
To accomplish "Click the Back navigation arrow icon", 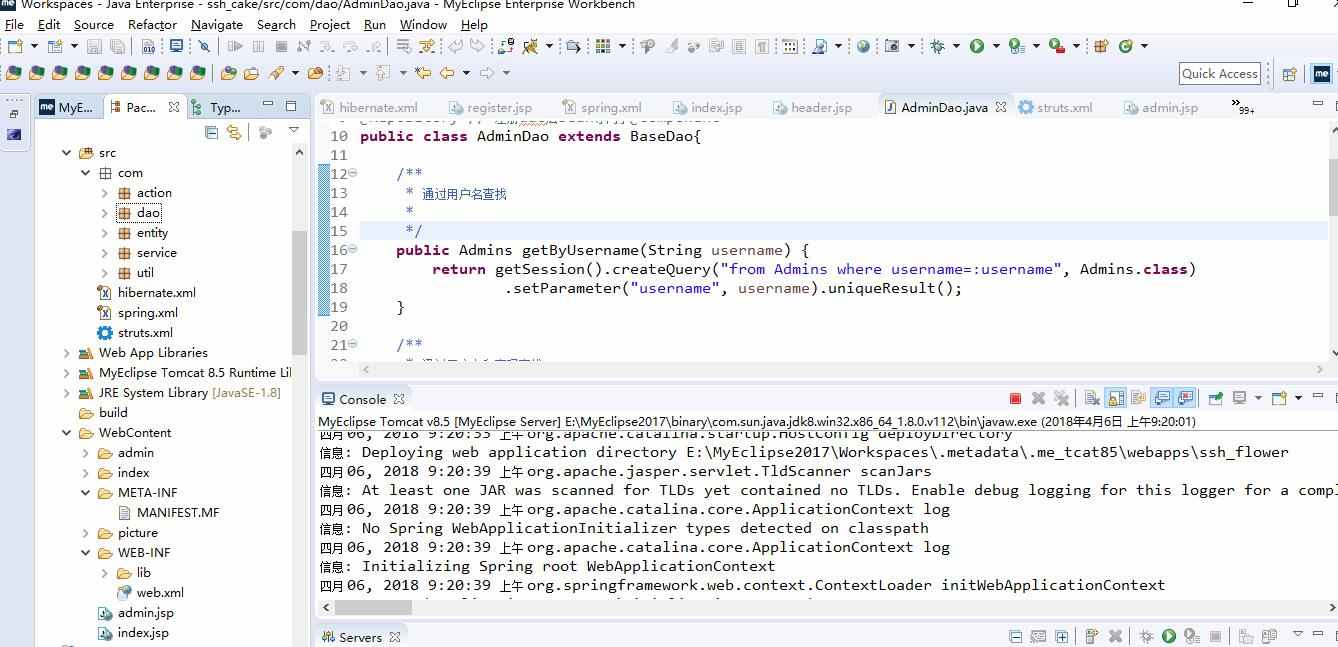I will [446, 72].
